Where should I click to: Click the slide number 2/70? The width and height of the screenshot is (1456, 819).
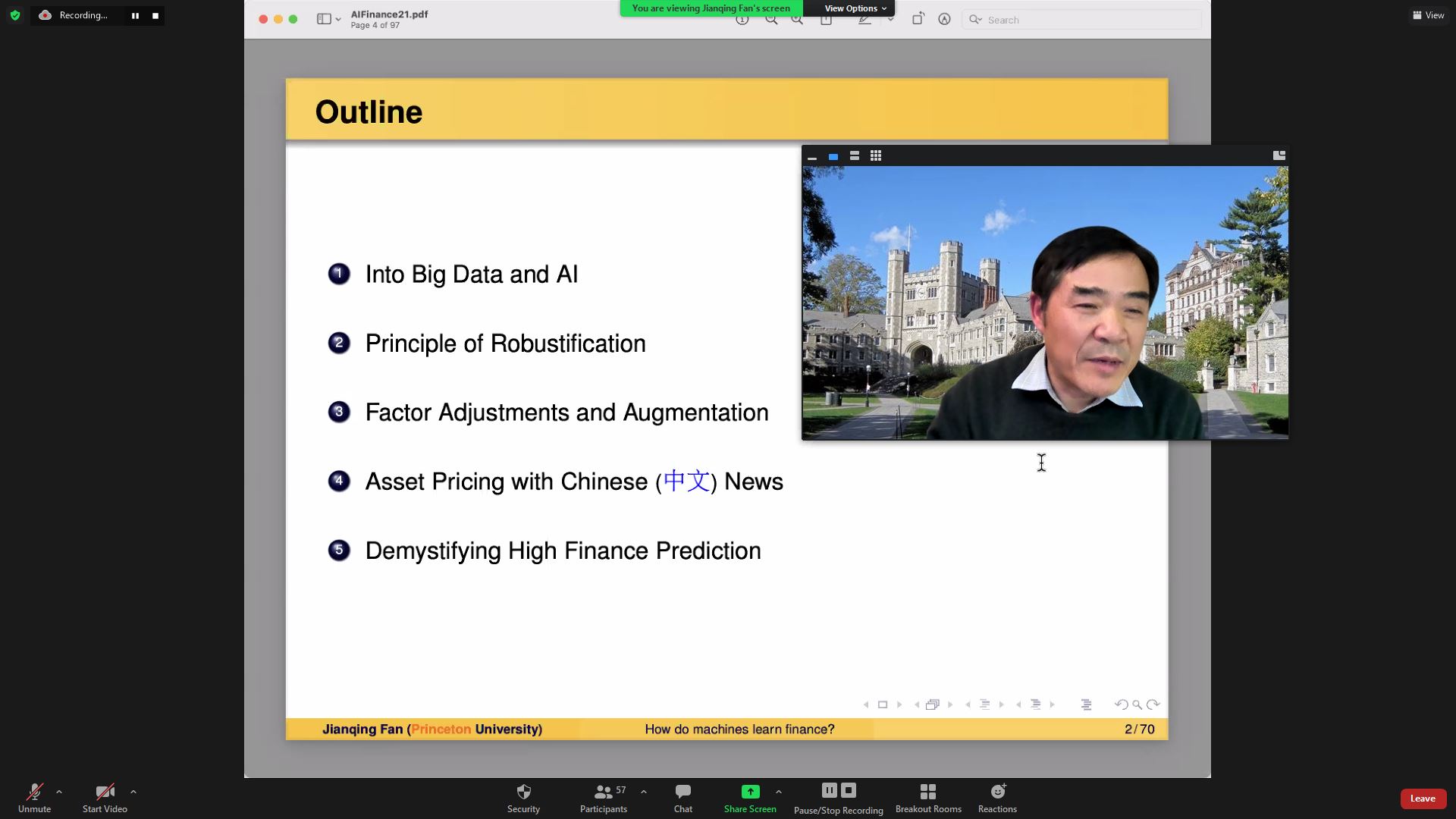tap(1139, 730)
